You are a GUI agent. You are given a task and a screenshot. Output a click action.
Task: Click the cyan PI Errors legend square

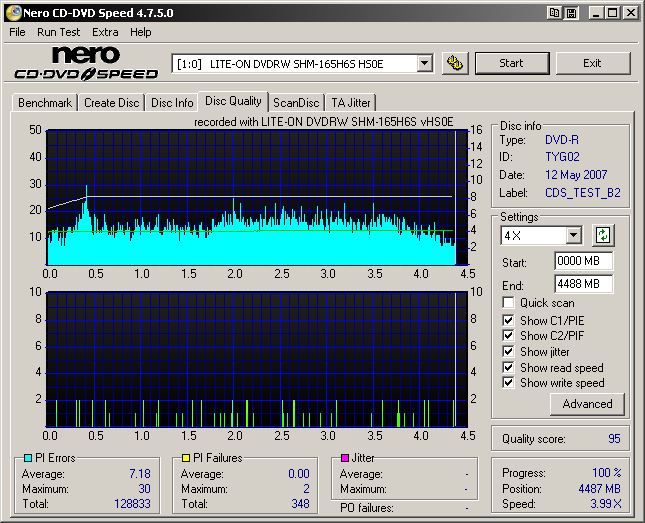(x=27, y=458)
